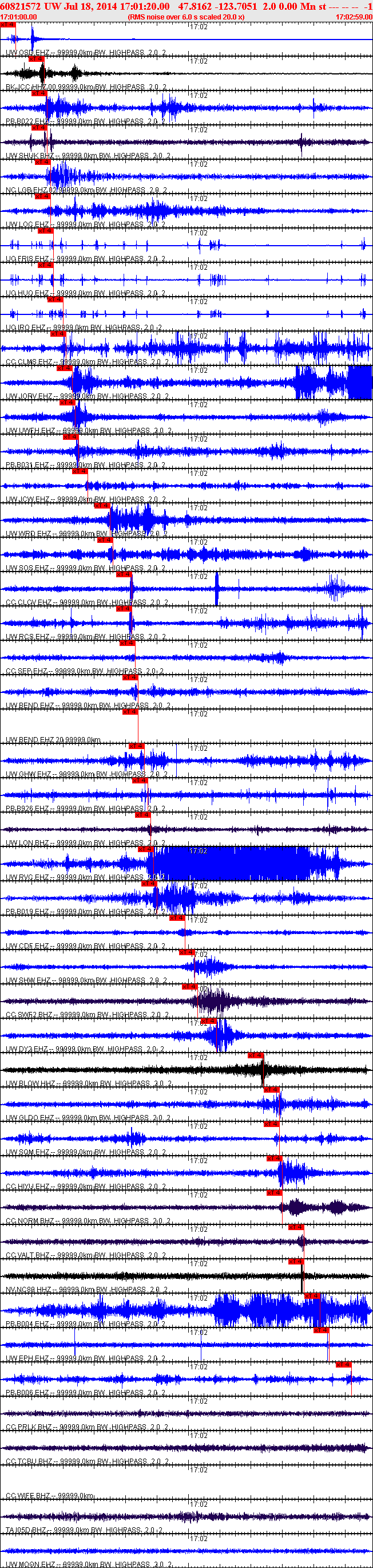Select the UW SQM EHZ station label
Image resolution: width=373 pixels, height=1568 pixels.
pyautogui.click(x=85, y=1153)
